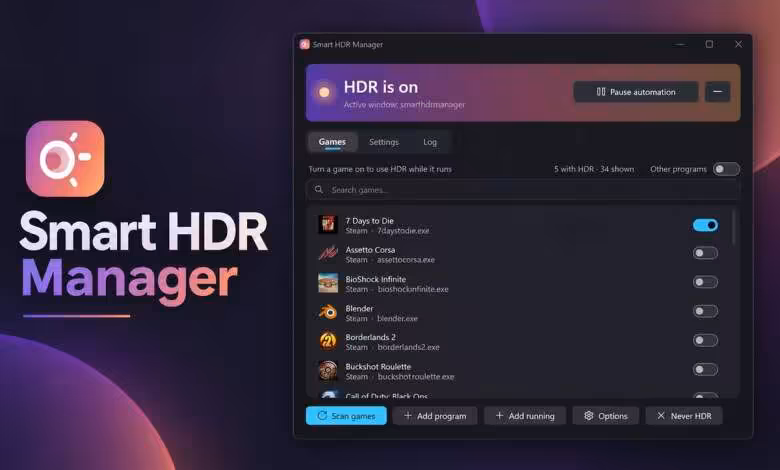Toggle the Other programs switch
Screen dimensions: 780x470
pos(726,169)
